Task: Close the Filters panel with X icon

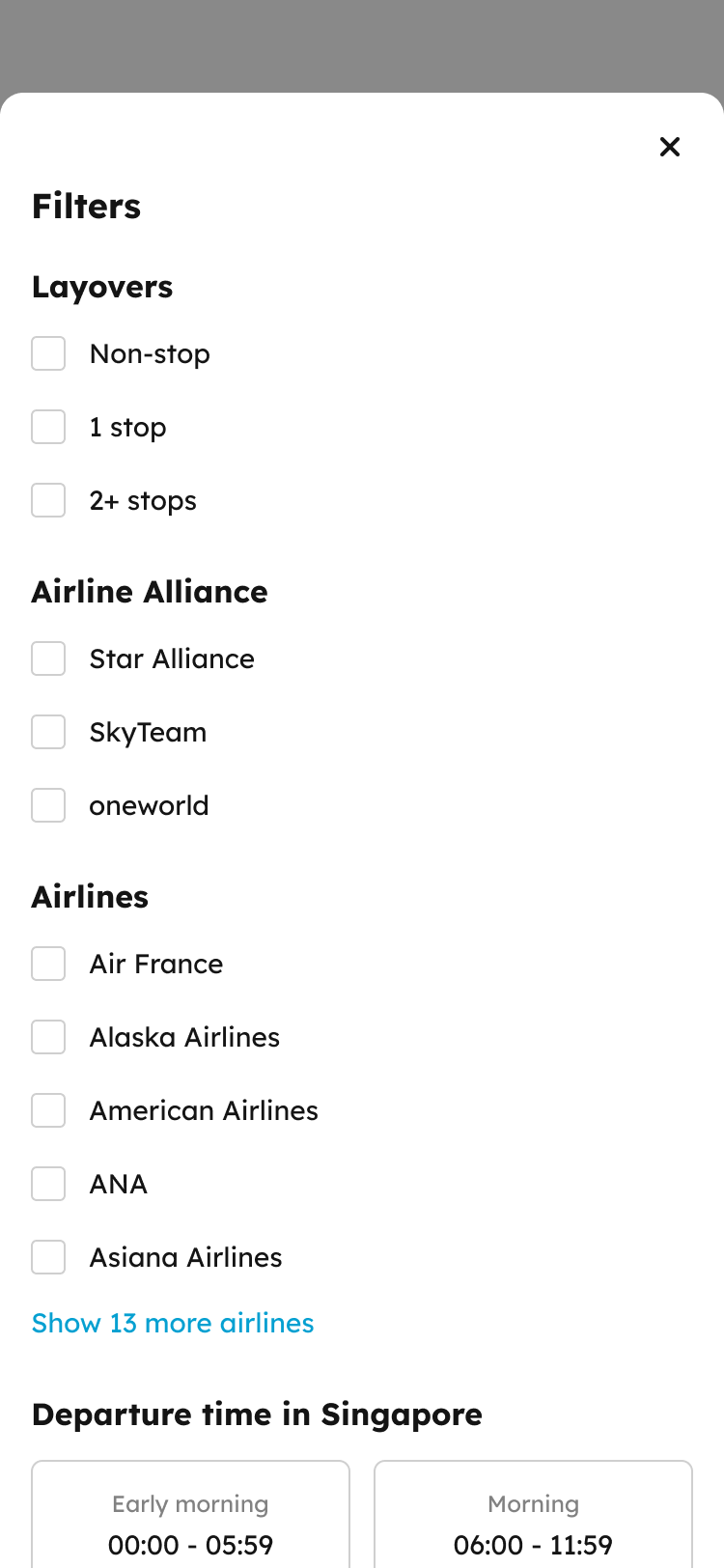Action: click(x=670, y=147)
